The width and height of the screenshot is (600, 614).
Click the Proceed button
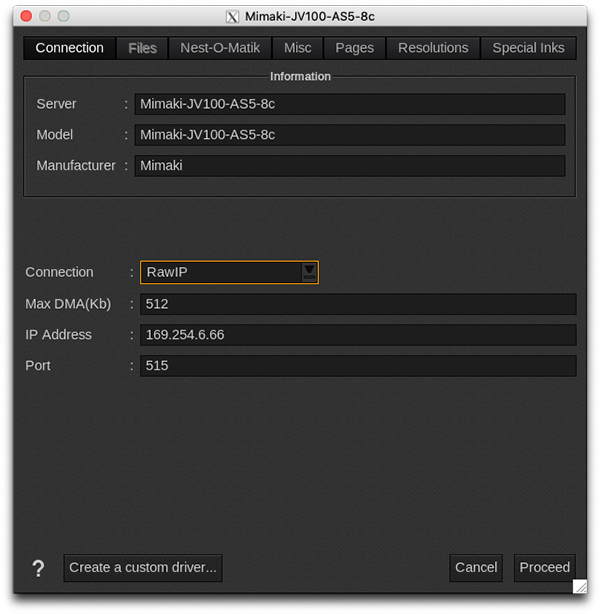click(x=544, y=568)
